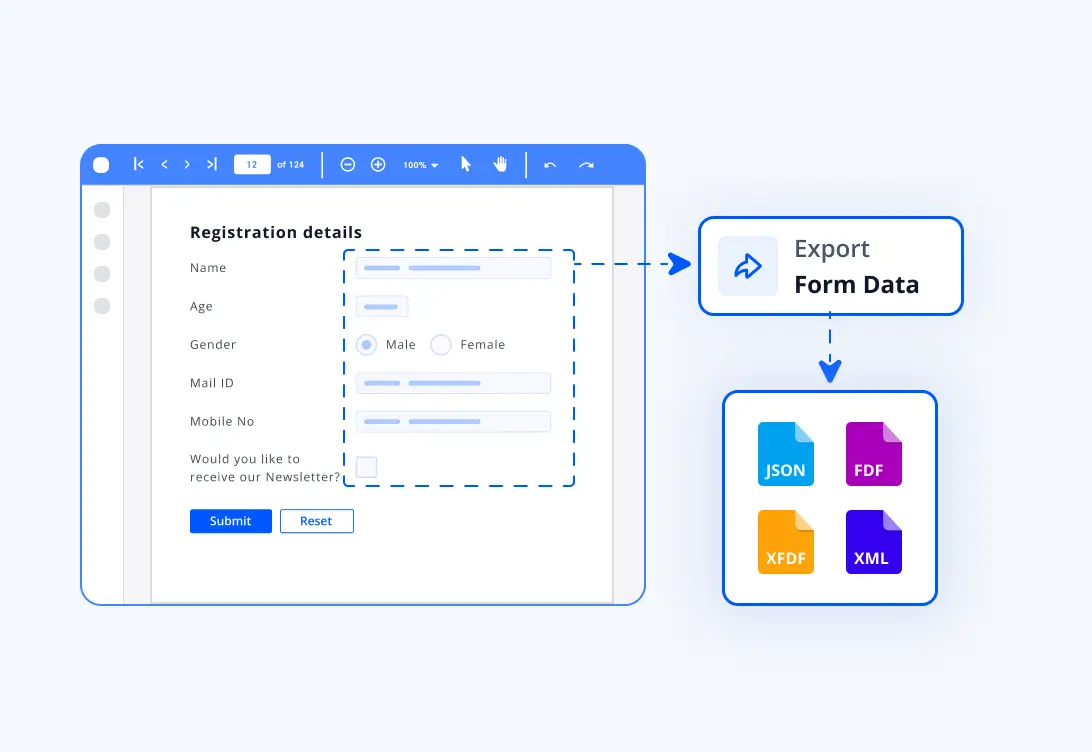The height and width of the screenshot is (752, 1092).
Task: Undo the last action
Action: click(550, 164)
